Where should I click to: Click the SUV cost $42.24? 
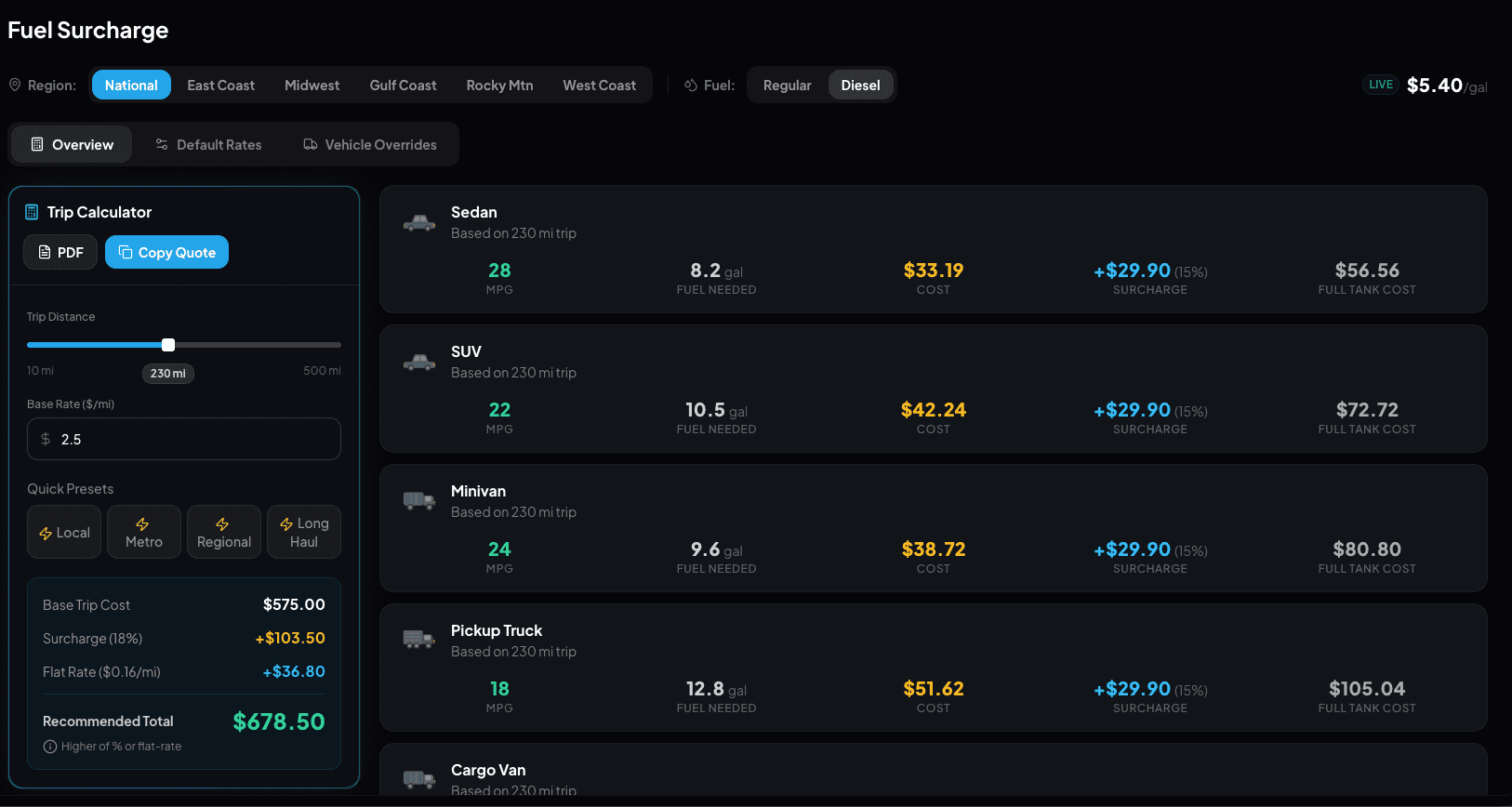tap(934, 410)
